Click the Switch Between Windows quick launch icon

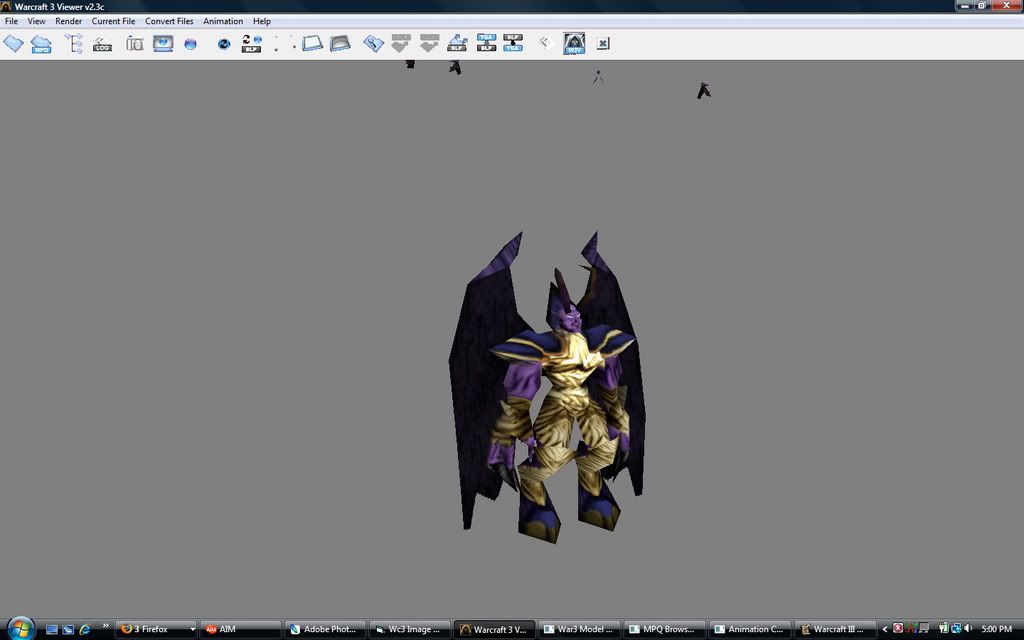click(x=68, y=630)
